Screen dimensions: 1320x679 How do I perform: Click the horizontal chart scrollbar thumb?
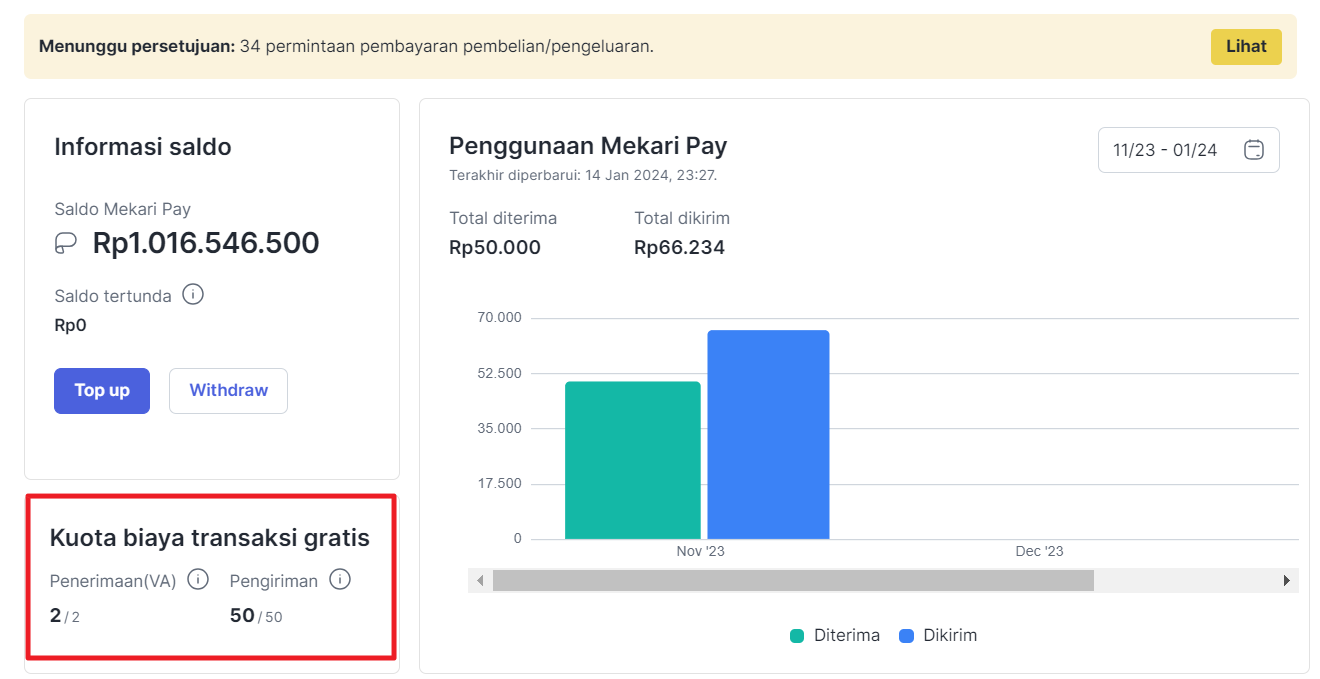(x=793, y=581)
